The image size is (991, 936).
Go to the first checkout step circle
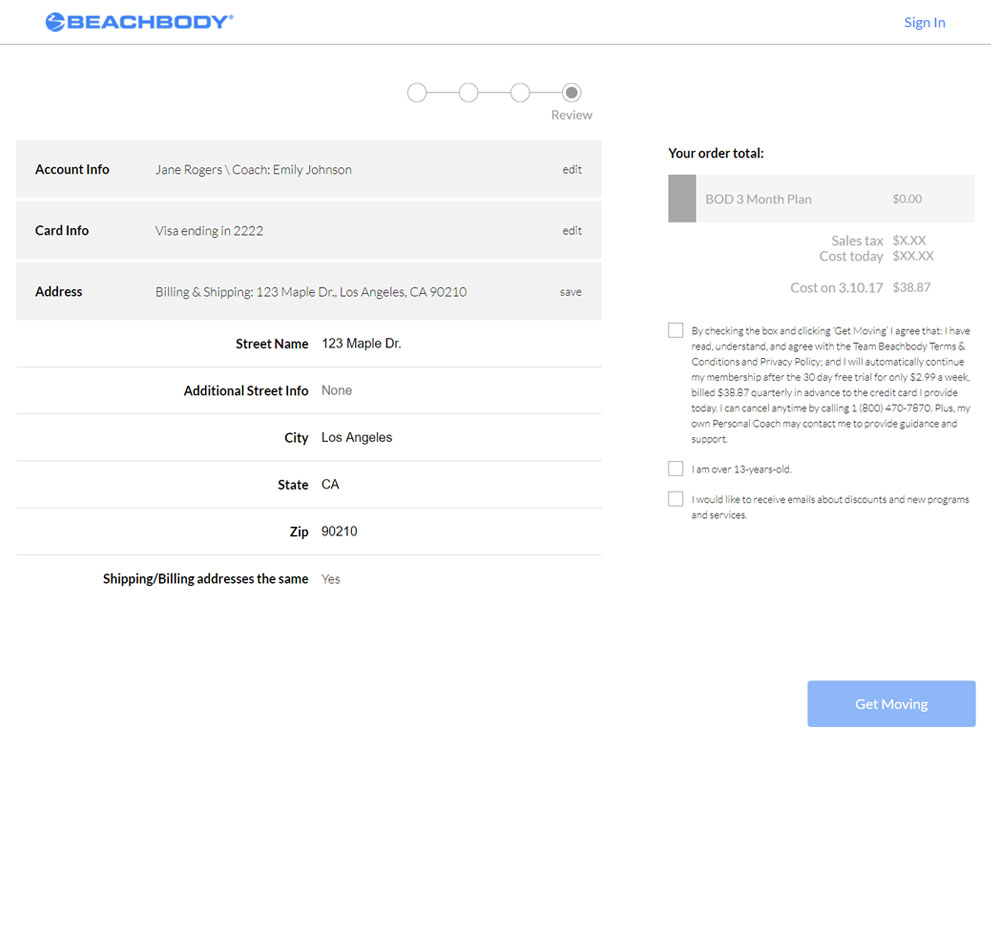(417, 92)
